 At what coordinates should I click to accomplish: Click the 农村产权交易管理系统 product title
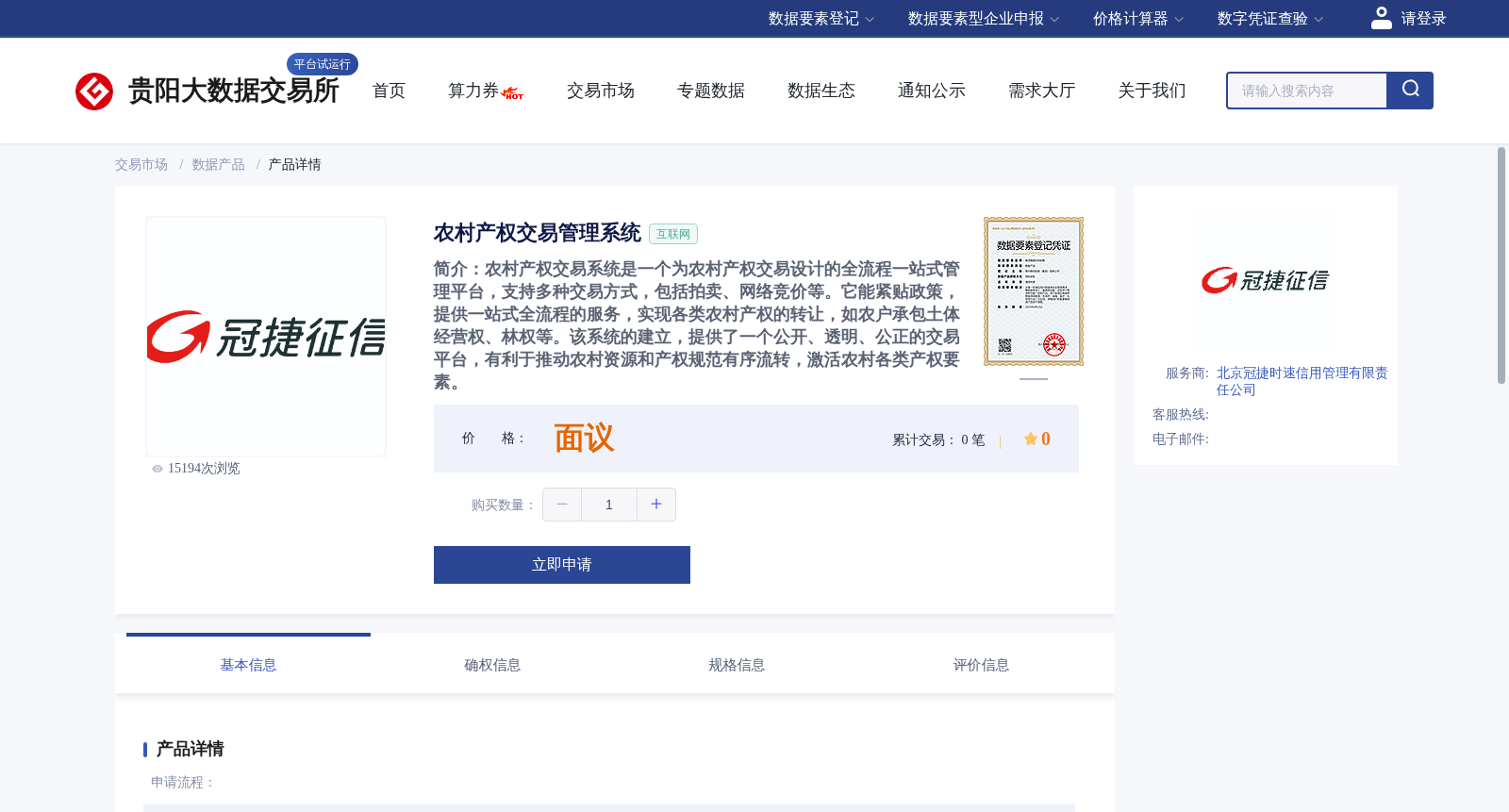538,233
